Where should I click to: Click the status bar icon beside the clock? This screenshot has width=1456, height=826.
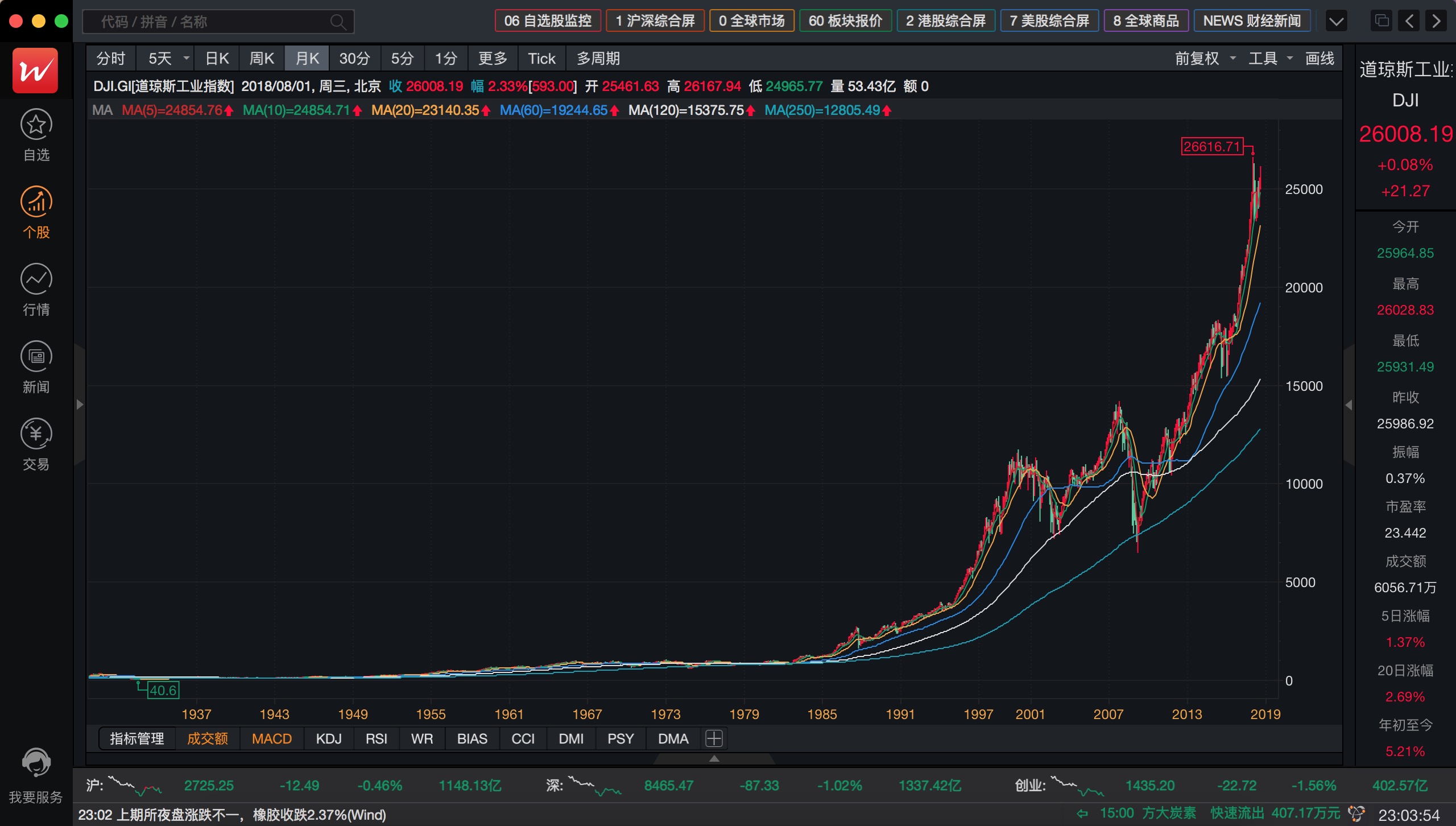click(1356, 814)
